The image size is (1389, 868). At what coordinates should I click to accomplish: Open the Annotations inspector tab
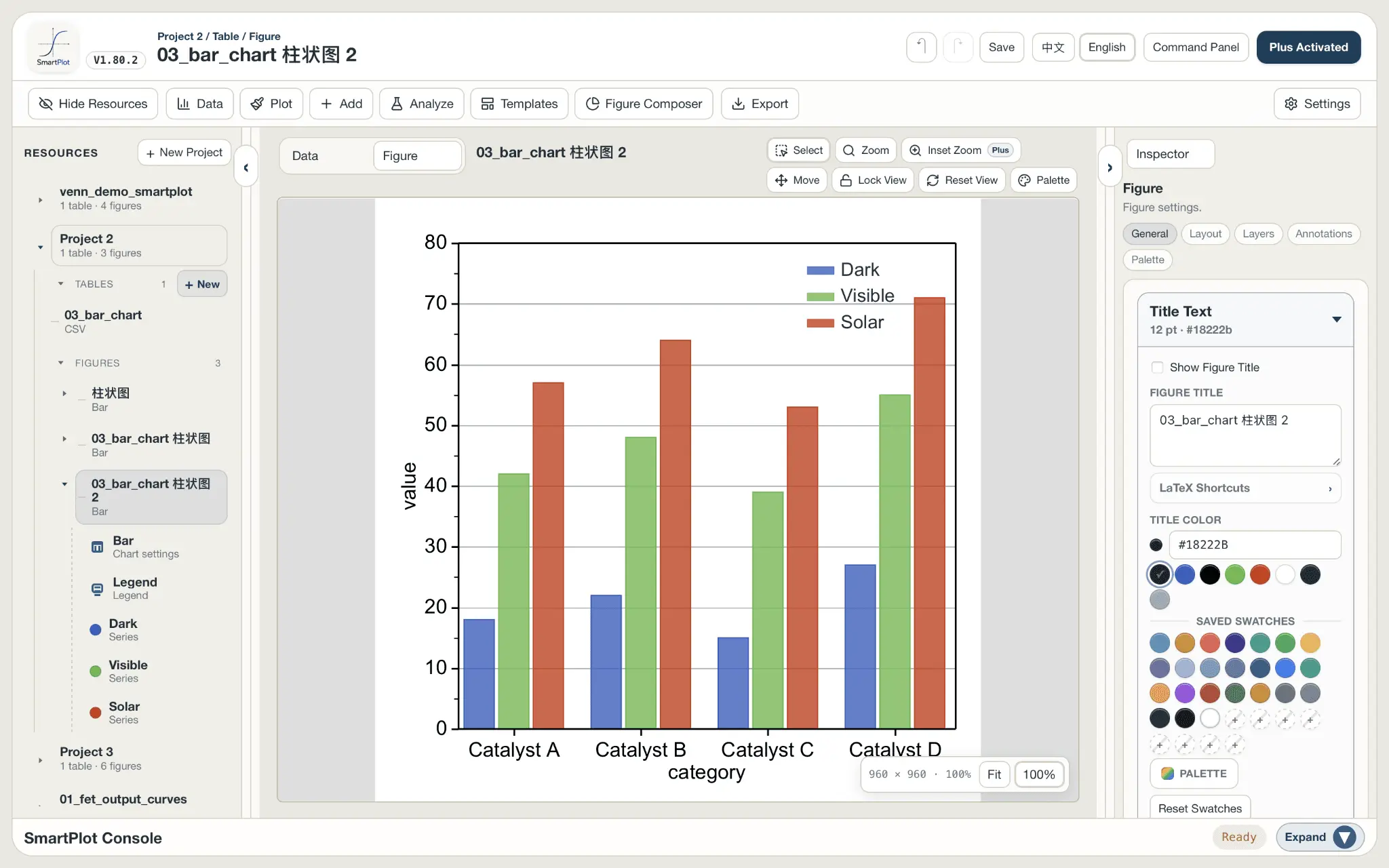1323,234
